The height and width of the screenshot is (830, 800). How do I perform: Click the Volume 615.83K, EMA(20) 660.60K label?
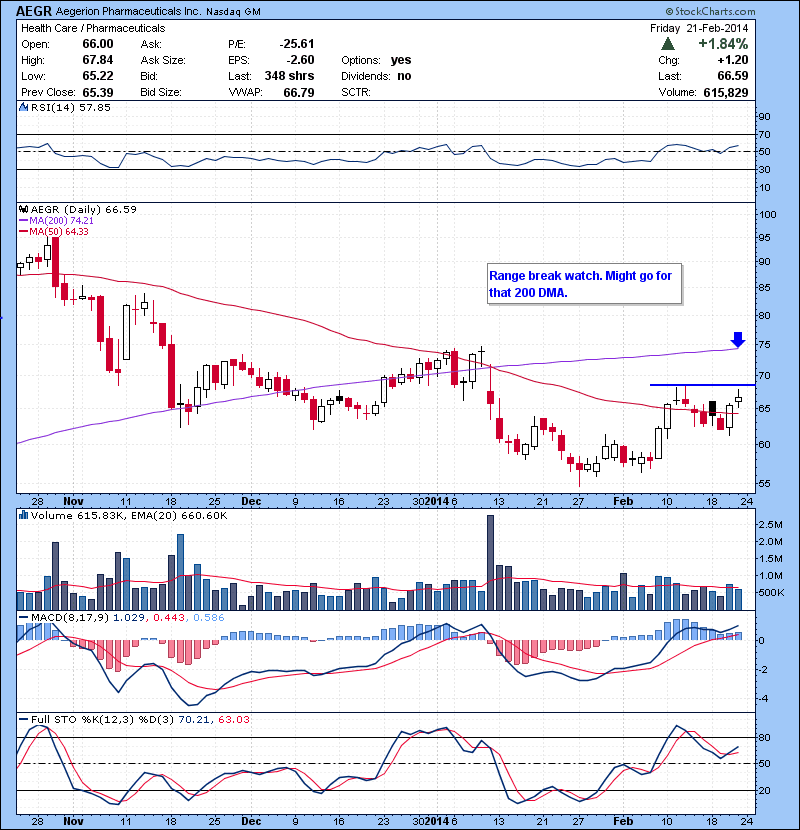(129, 516)
